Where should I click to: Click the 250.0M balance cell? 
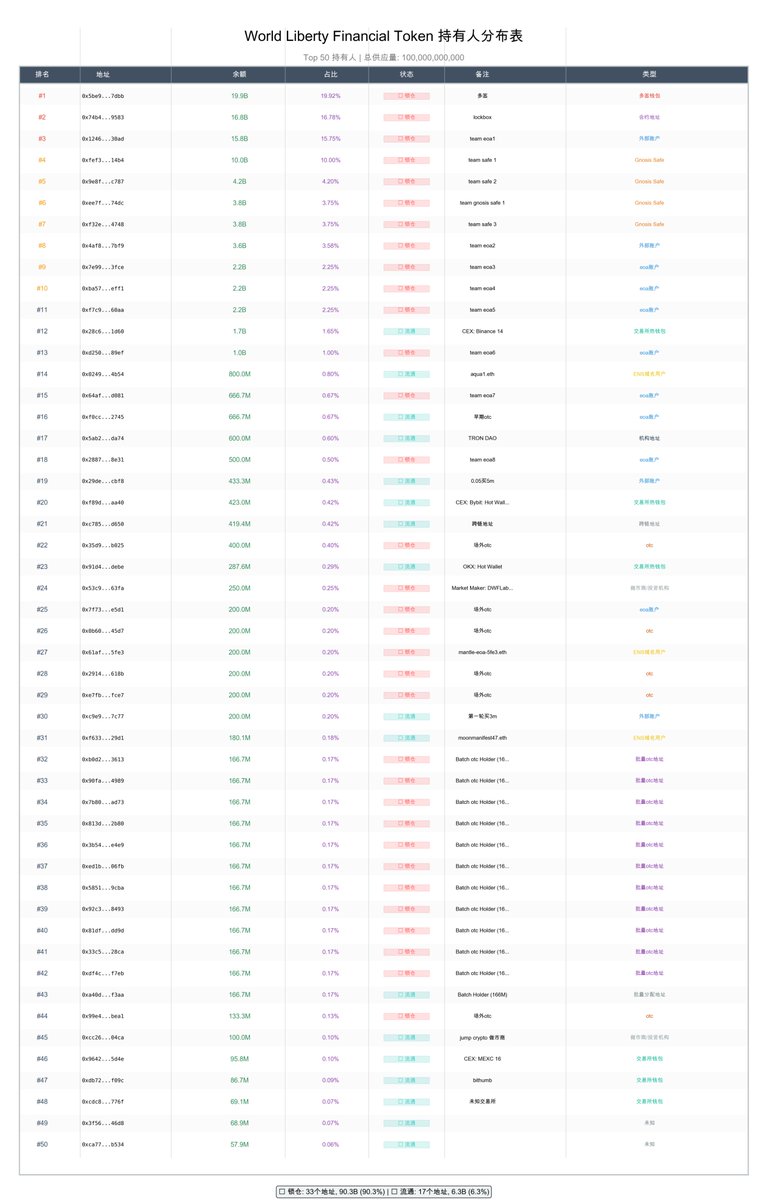[x=240, y=588]
